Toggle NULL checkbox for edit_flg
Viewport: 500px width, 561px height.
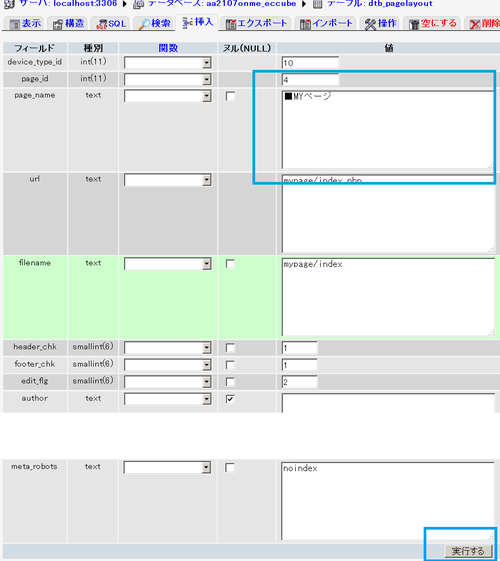coord(230,382)
